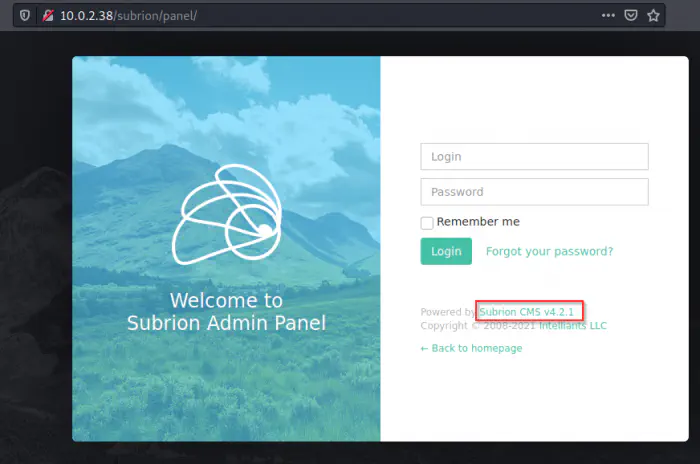700x464 pixels.
Task: Click the 'Remember me' label text
Action: 478,222
